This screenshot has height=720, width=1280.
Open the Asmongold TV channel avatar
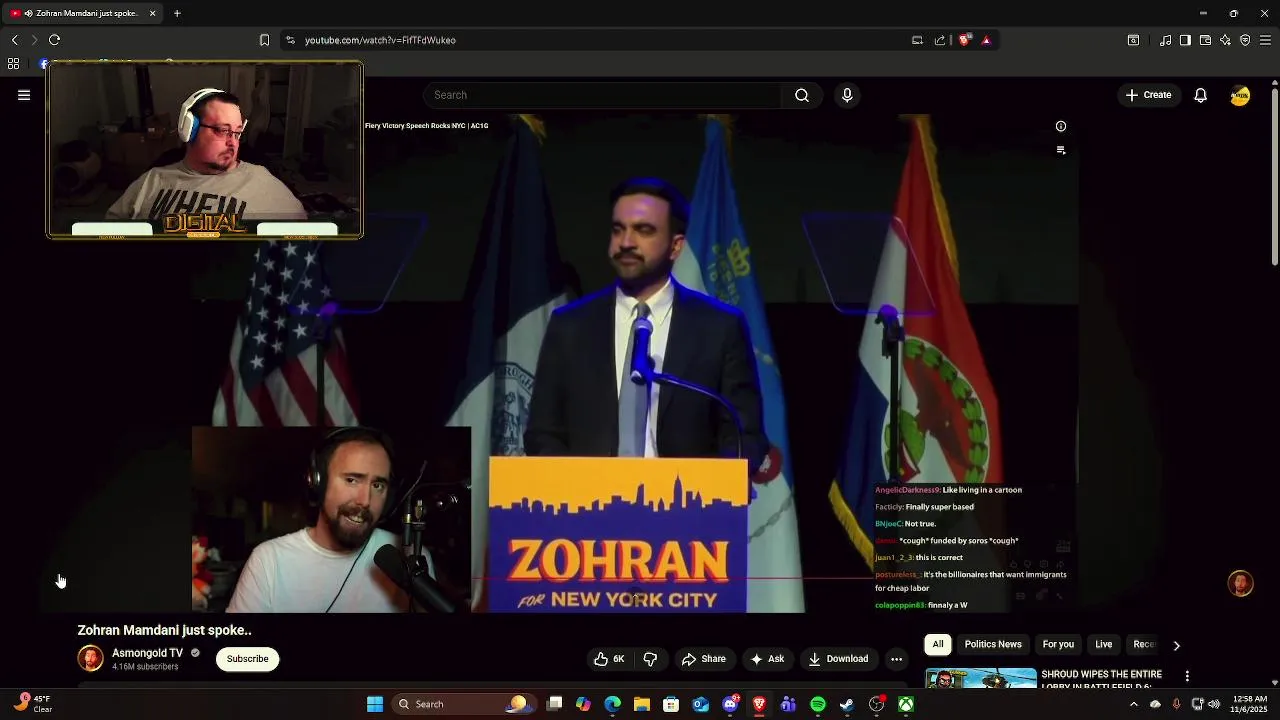click(x=90, y=658)
